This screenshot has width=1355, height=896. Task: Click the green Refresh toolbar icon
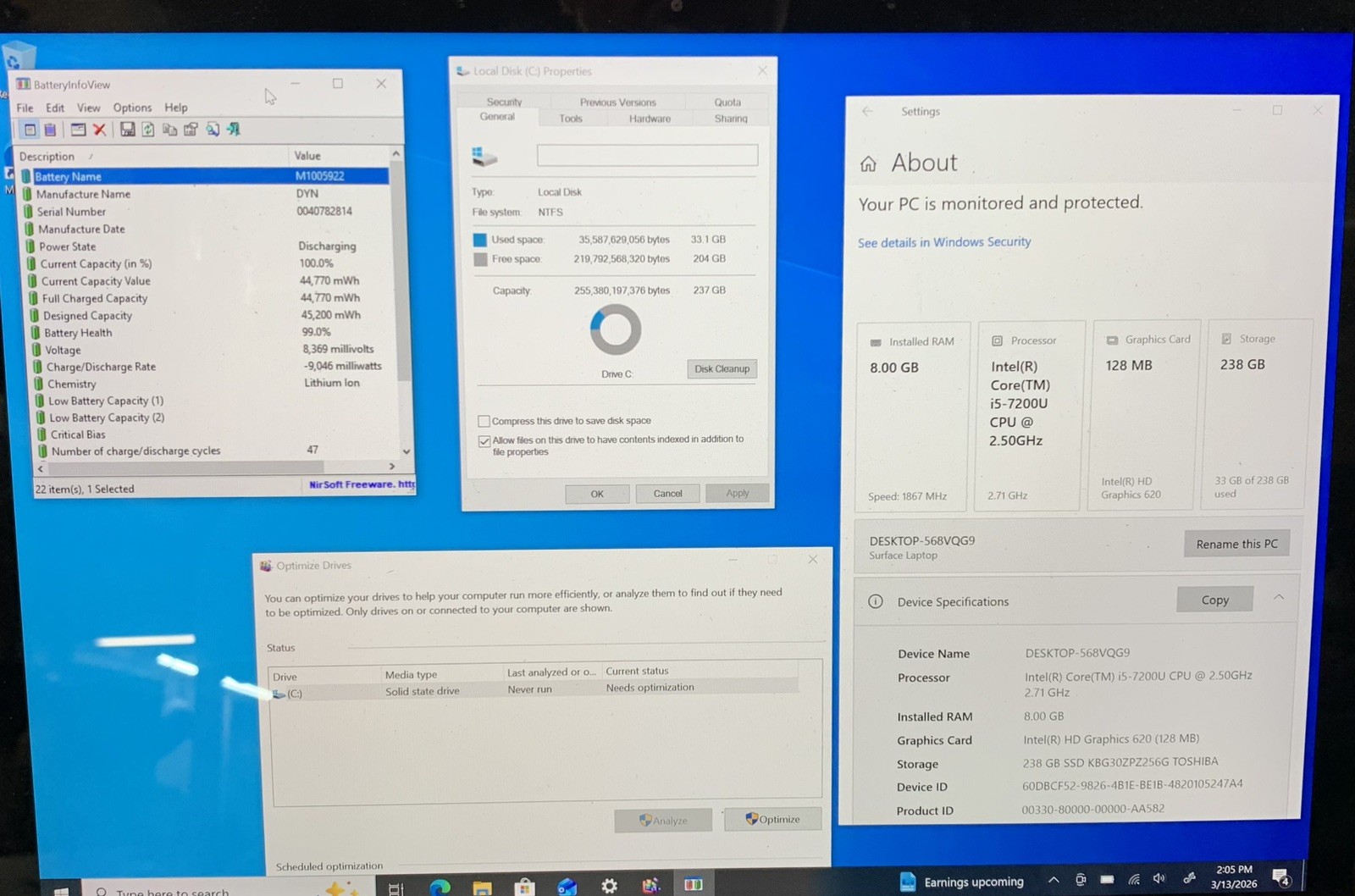pyautogui.click(x=148, y=130)
